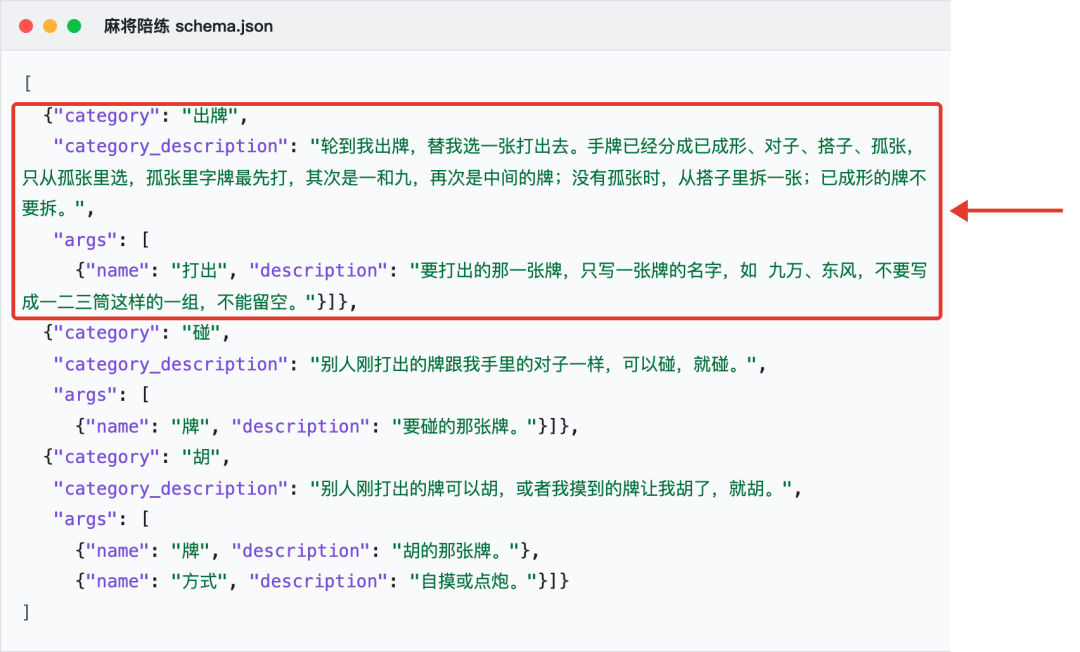Image resolution: width=1080 pixels, height=652 pixels.
Task: Select the category value "碰"
Action: pos(201,333)
